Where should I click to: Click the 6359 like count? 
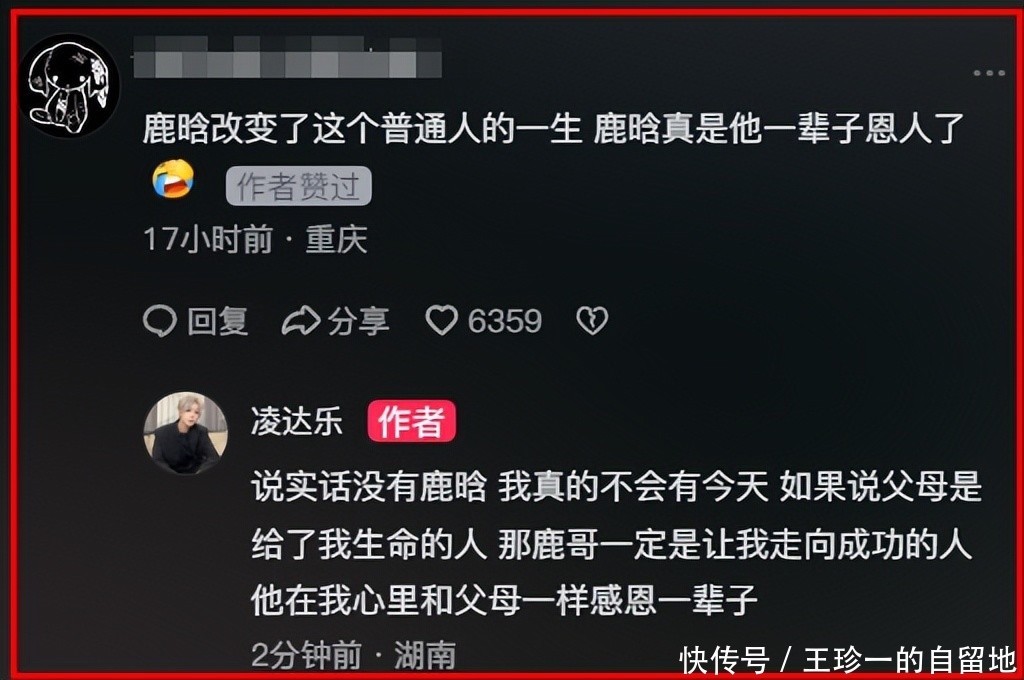click(x=505, y=321)
